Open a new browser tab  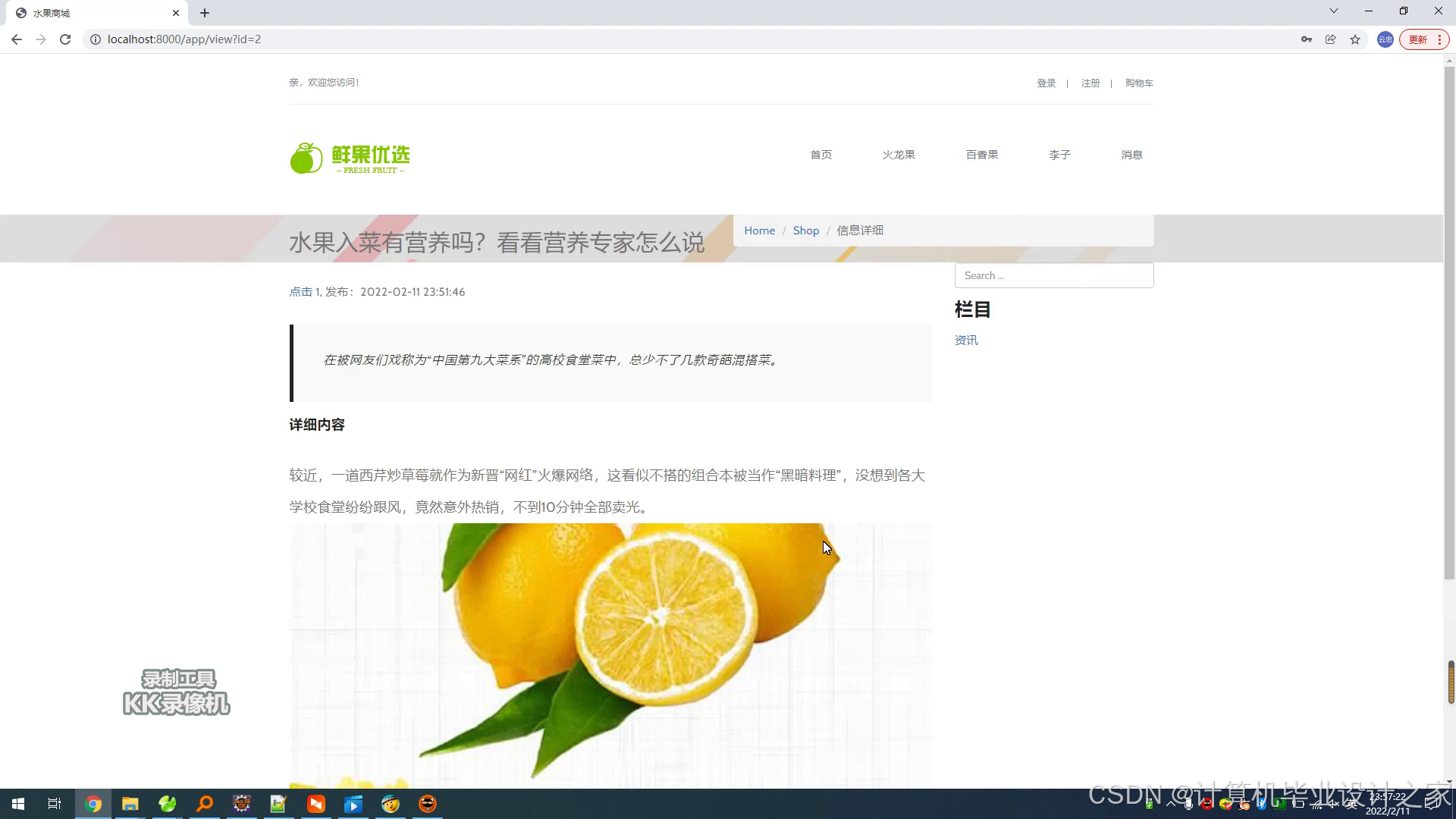click(205, 13)
